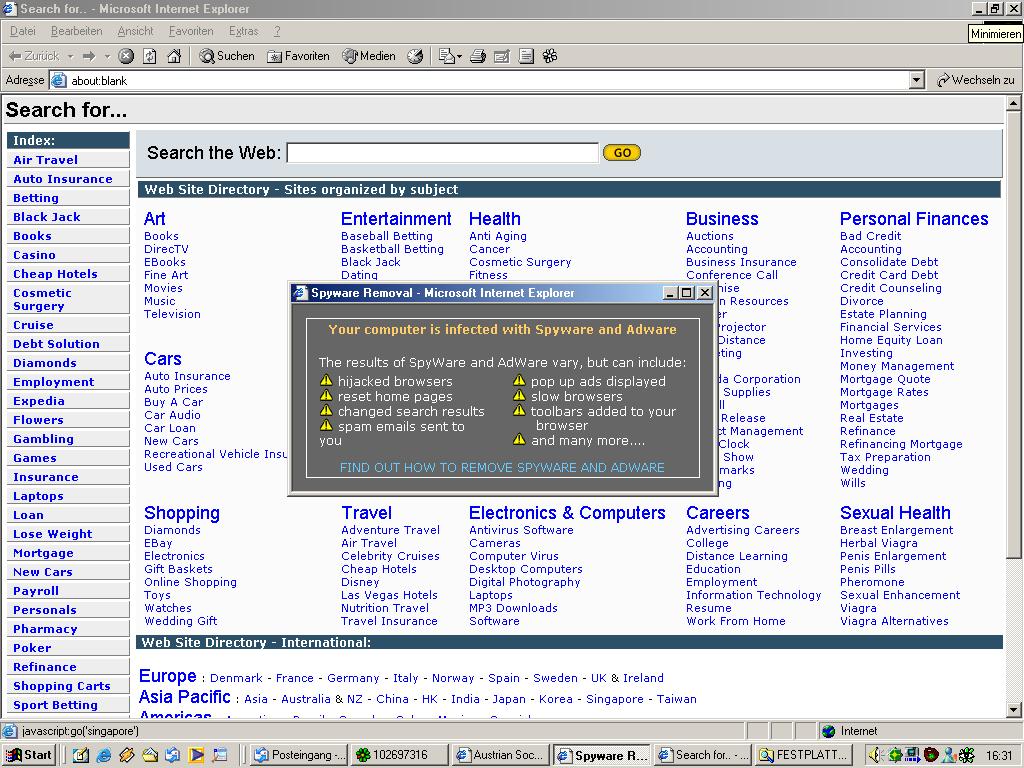The height and width of the screenshot is (768, 1024).
Task: Launch Windows Media Player from quick launch
Action: [x=196, y=755]
